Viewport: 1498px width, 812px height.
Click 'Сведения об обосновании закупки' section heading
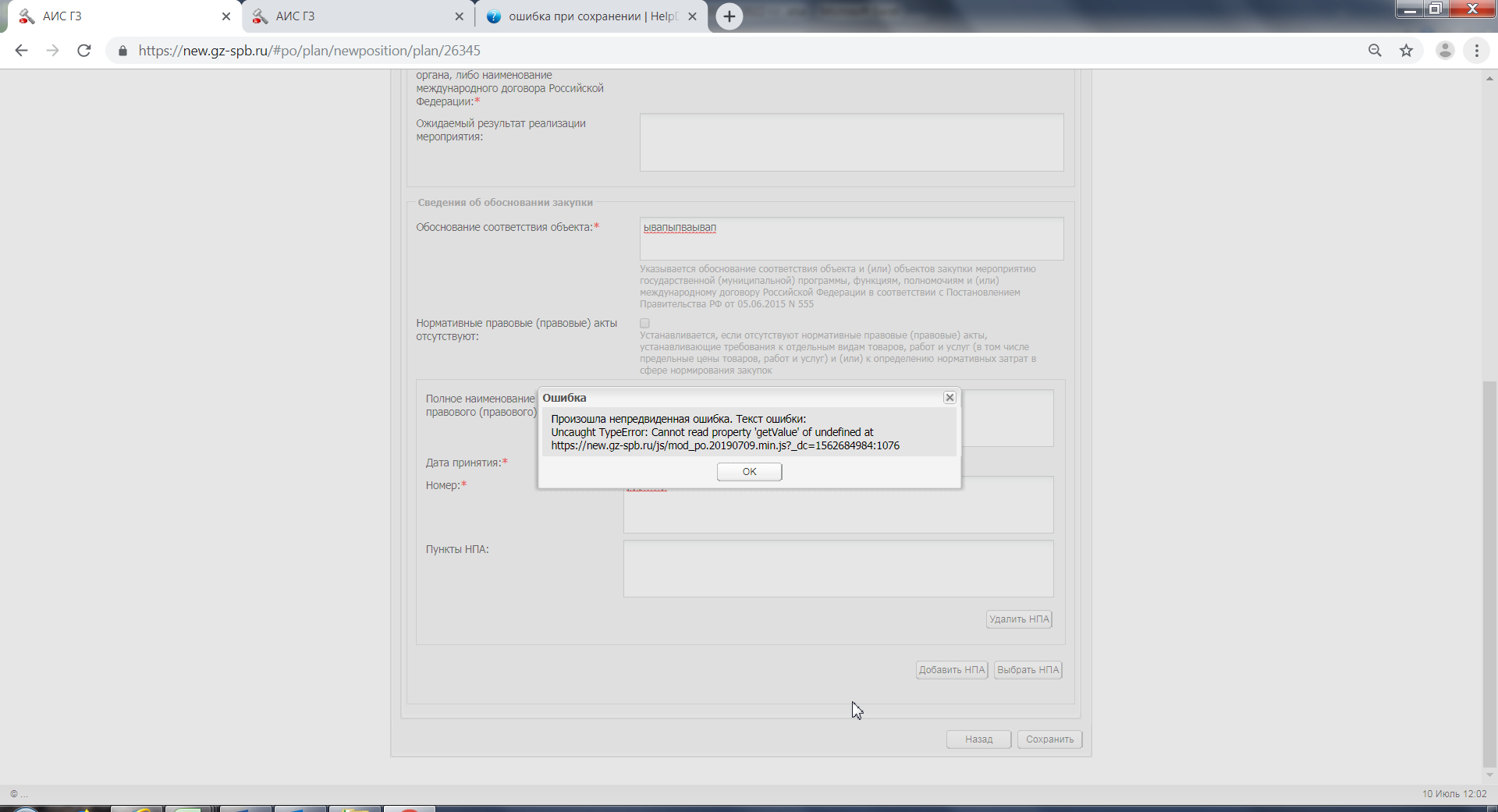[505, 203]
